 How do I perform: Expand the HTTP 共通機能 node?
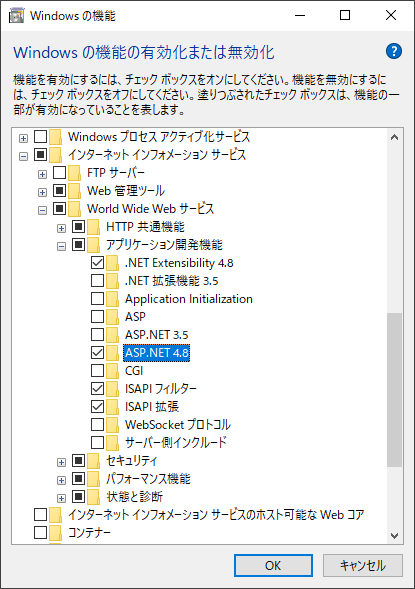pyautogui.click(x=61, y=228)
